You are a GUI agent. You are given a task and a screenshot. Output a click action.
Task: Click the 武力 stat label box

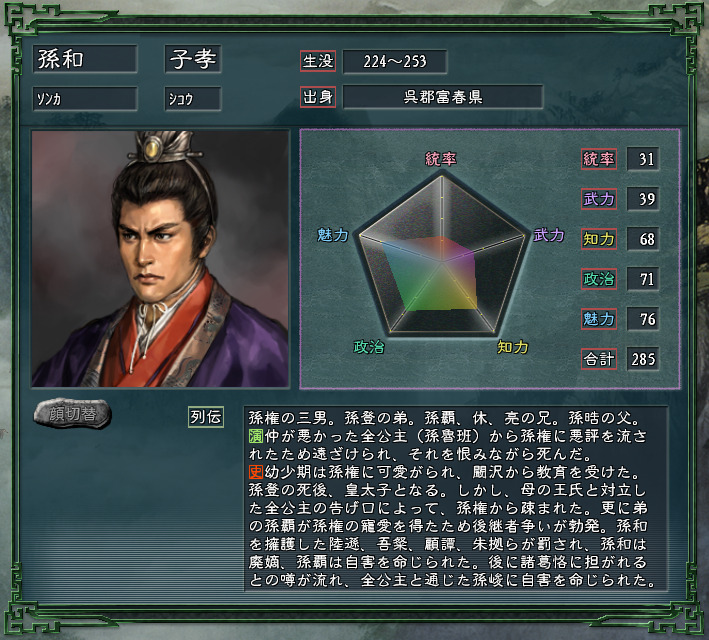599,199
